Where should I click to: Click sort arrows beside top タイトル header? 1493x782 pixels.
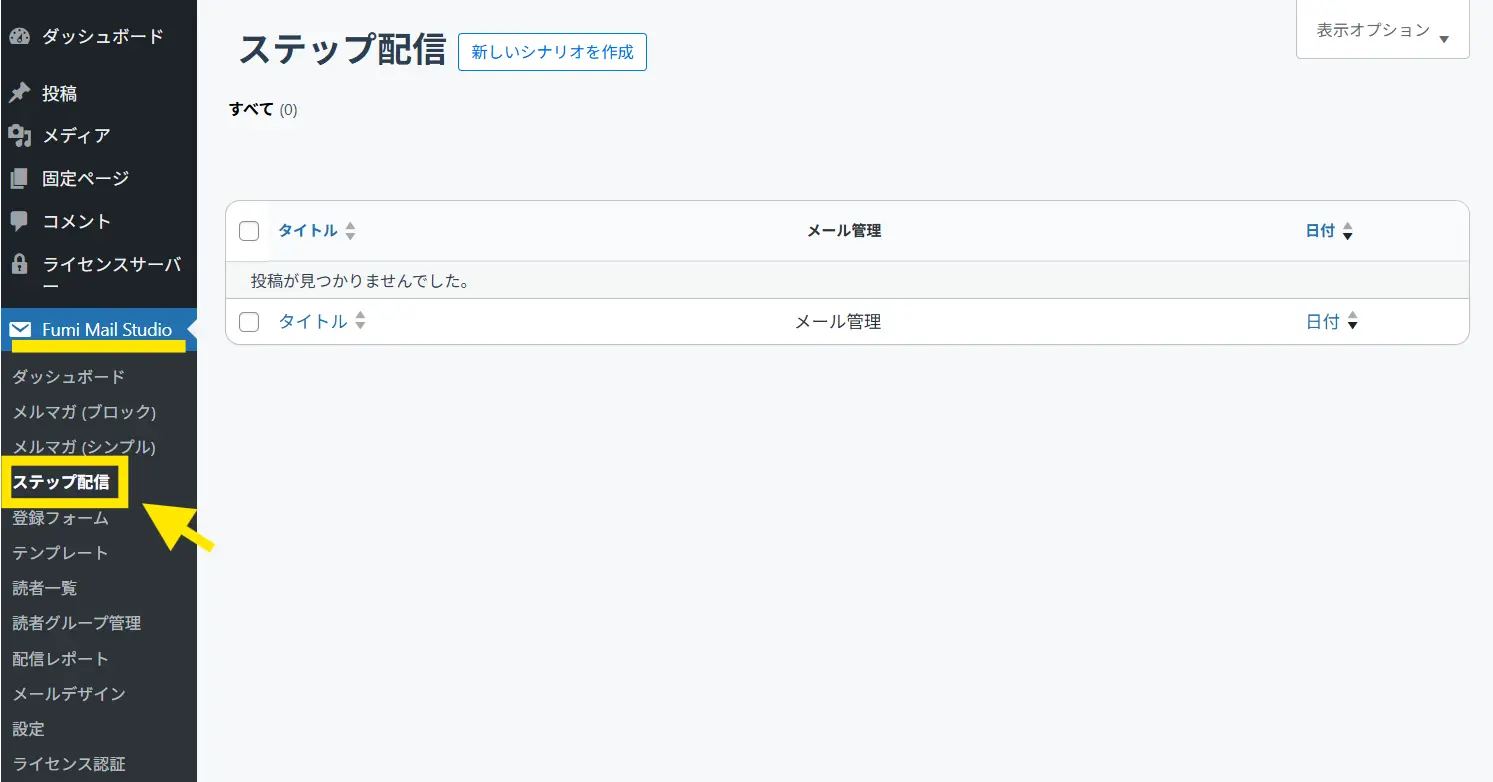pyautogui.click(x=350, y=231)
